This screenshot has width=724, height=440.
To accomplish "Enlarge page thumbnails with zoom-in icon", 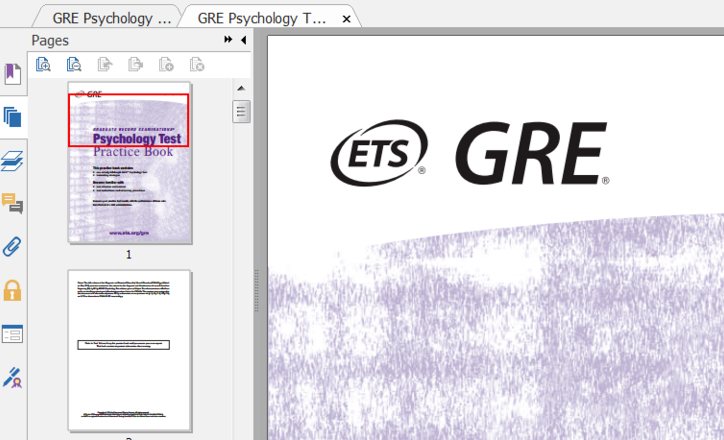I will [x=43, y=65].
